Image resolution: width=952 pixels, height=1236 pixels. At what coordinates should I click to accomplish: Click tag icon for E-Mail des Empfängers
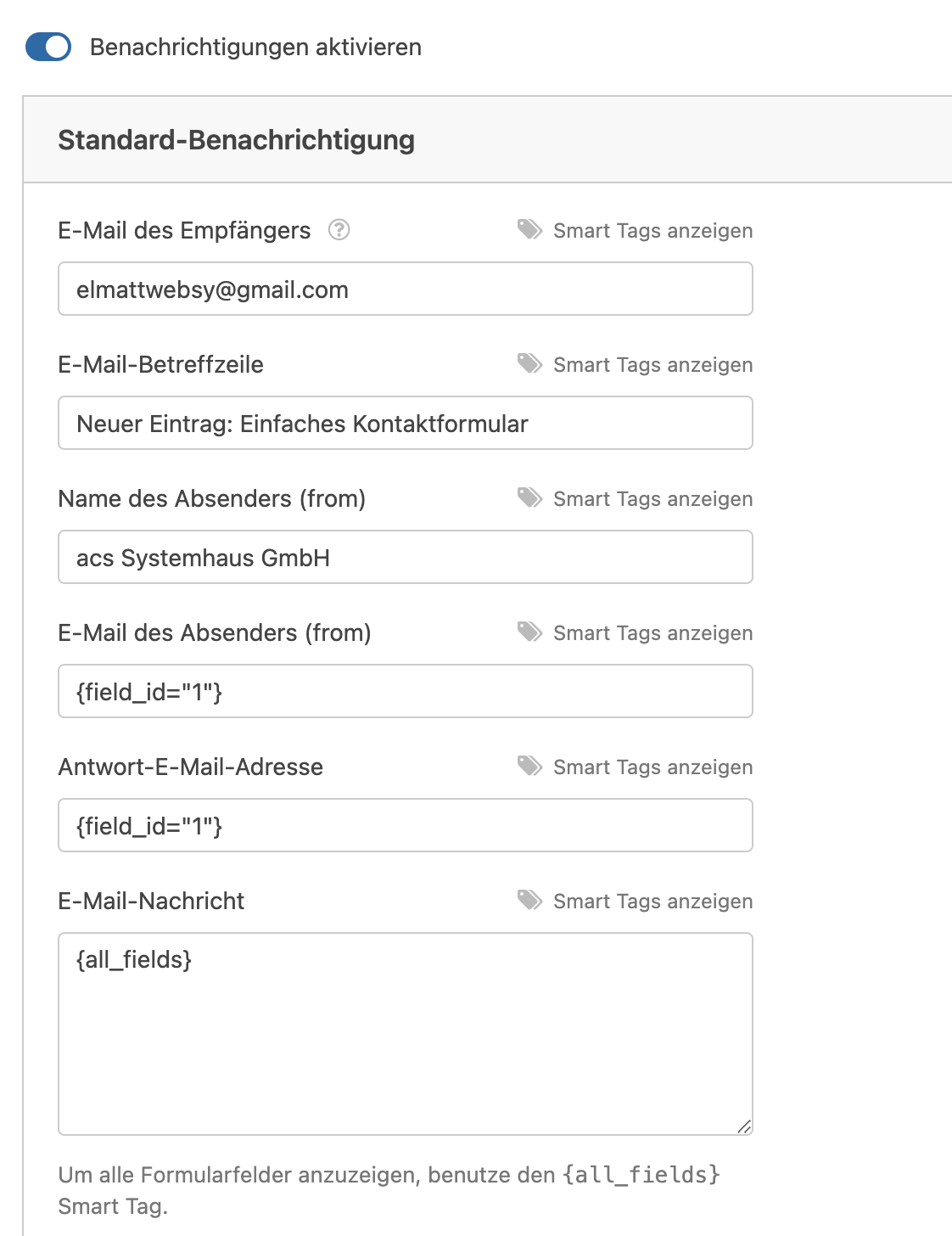click(530, 230)
